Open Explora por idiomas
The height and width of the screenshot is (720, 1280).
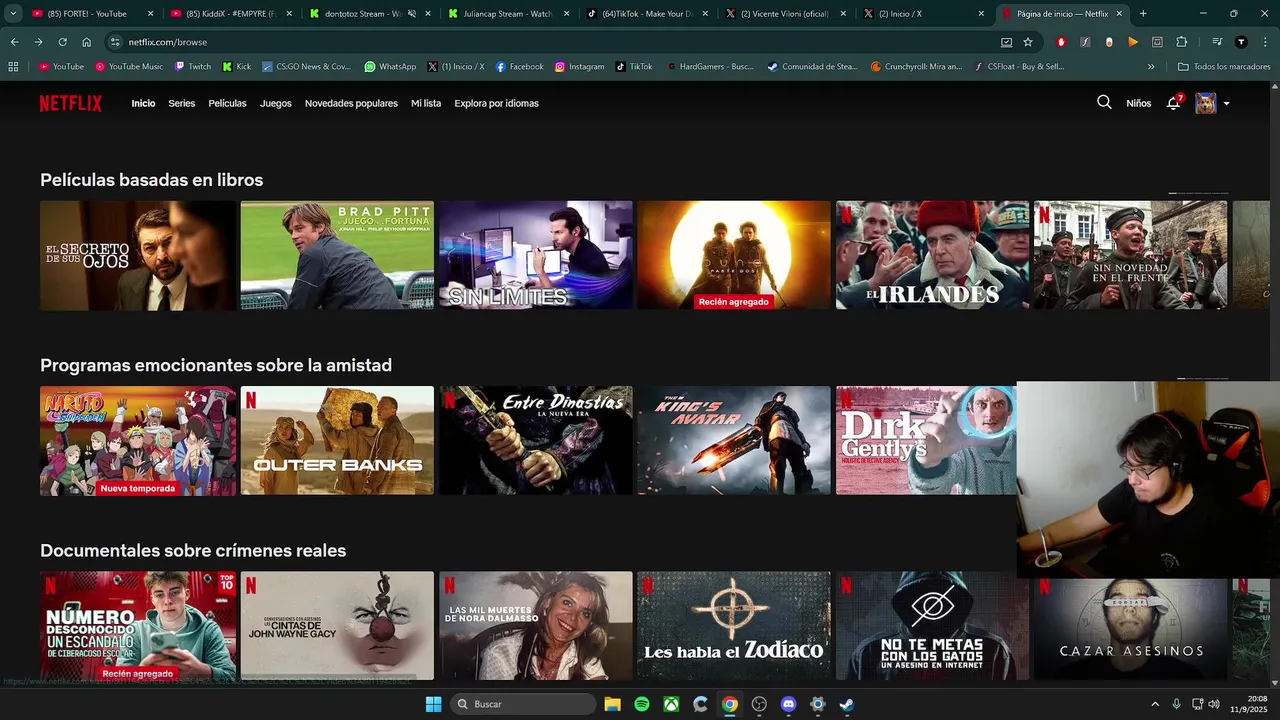point(496,103)
